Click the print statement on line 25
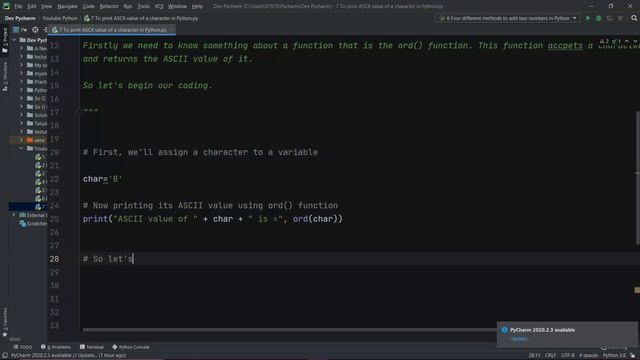The image size is (640, 360). click(x=213, y=219)
